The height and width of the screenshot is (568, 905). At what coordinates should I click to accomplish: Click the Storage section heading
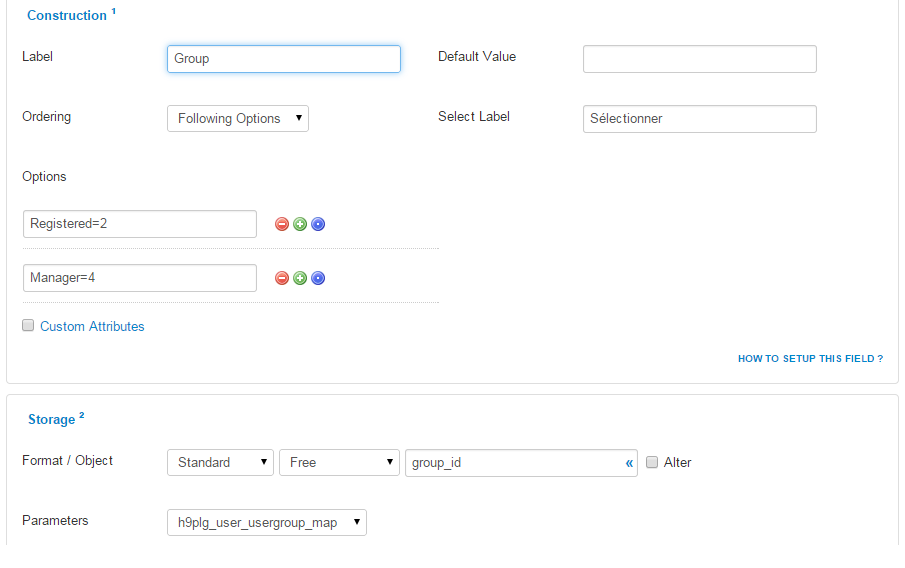[x=51, y=420]
